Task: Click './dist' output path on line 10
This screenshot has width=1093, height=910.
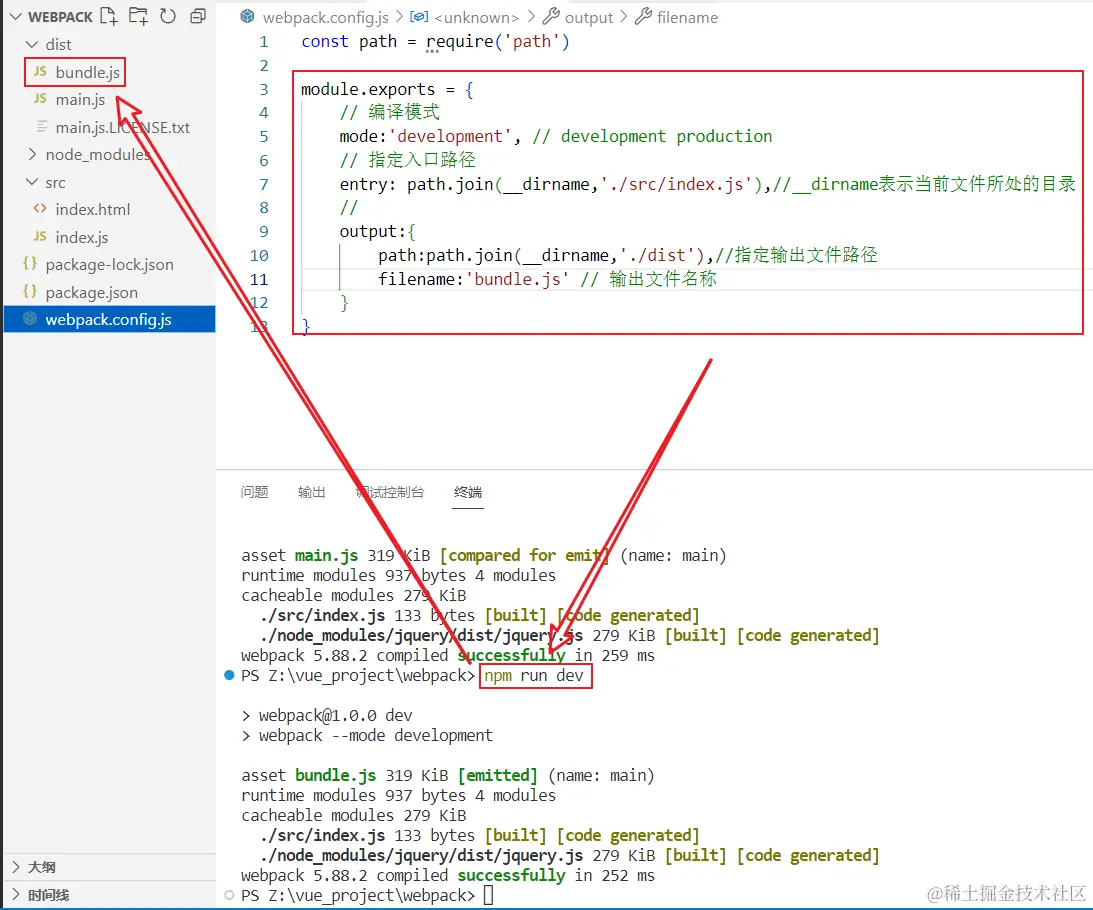Action: (x=657, y=255)
